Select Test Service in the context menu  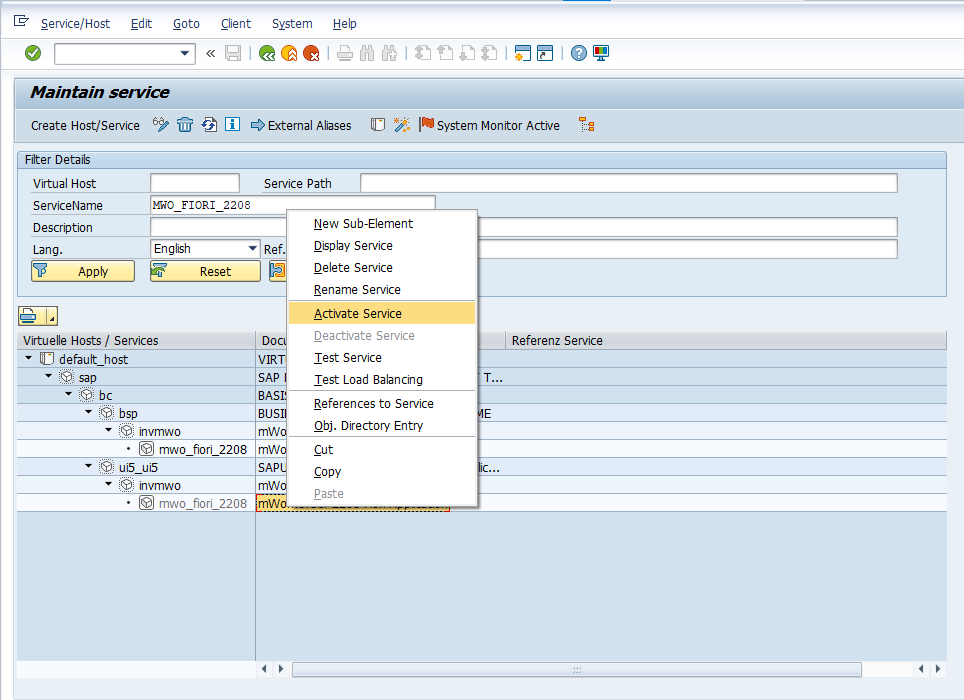348,358
